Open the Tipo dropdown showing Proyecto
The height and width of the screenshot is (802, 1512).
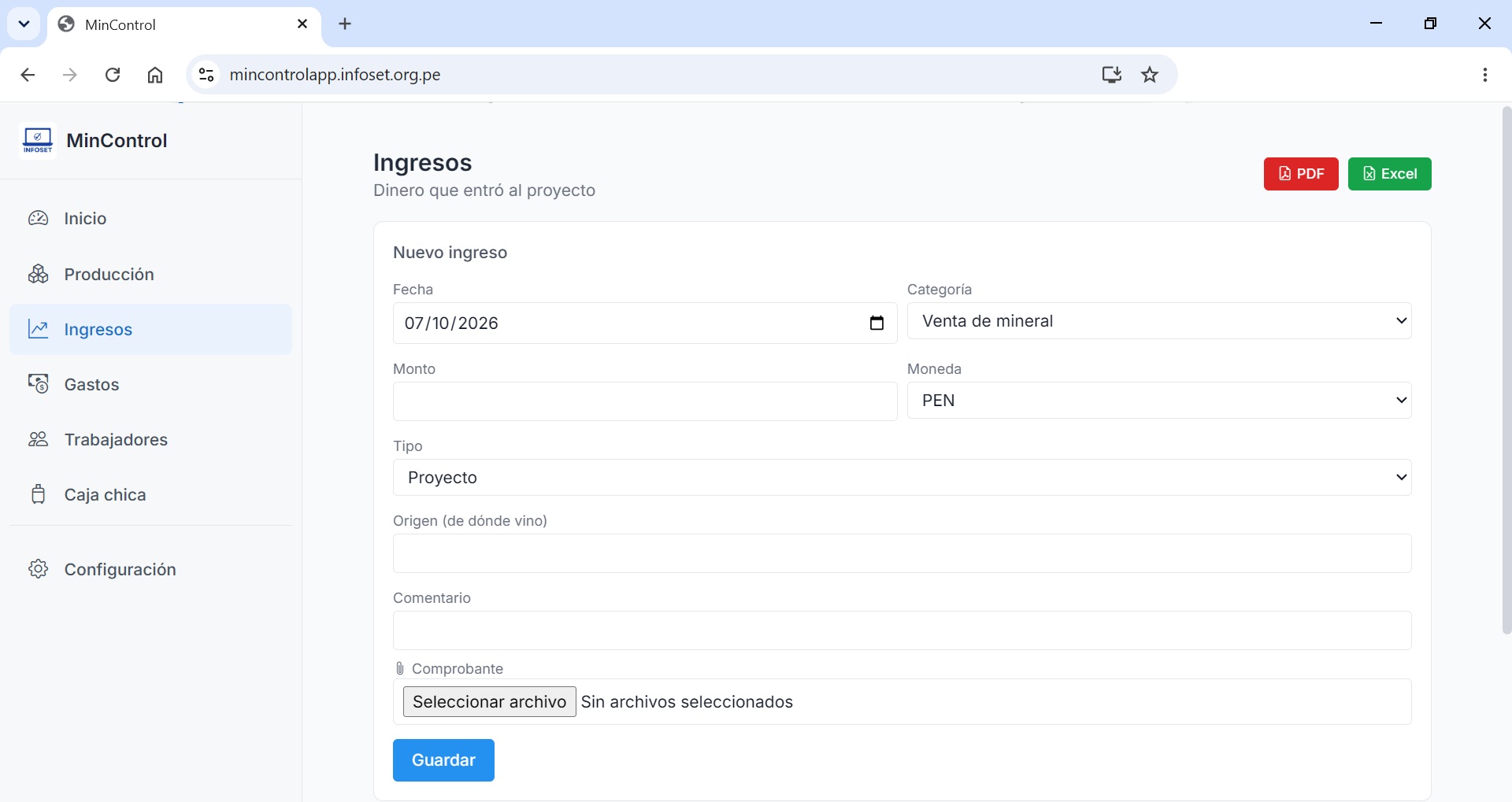point(902,478)
